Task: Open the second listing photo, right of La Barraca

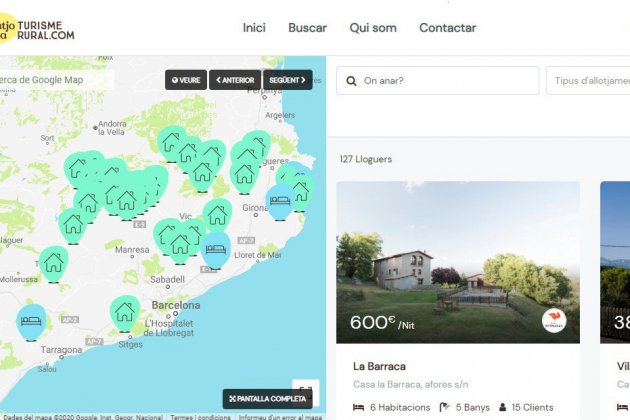Action: (615, 262)
